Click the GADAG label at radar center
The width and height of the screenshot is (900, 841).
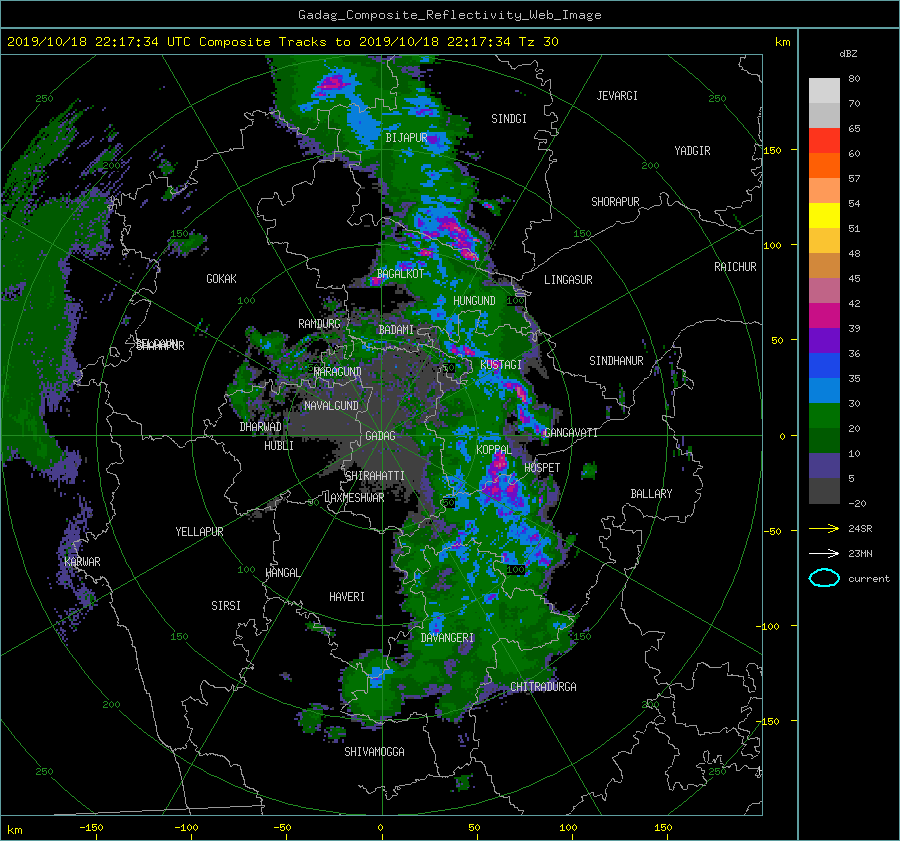click(x=380, y=436)
